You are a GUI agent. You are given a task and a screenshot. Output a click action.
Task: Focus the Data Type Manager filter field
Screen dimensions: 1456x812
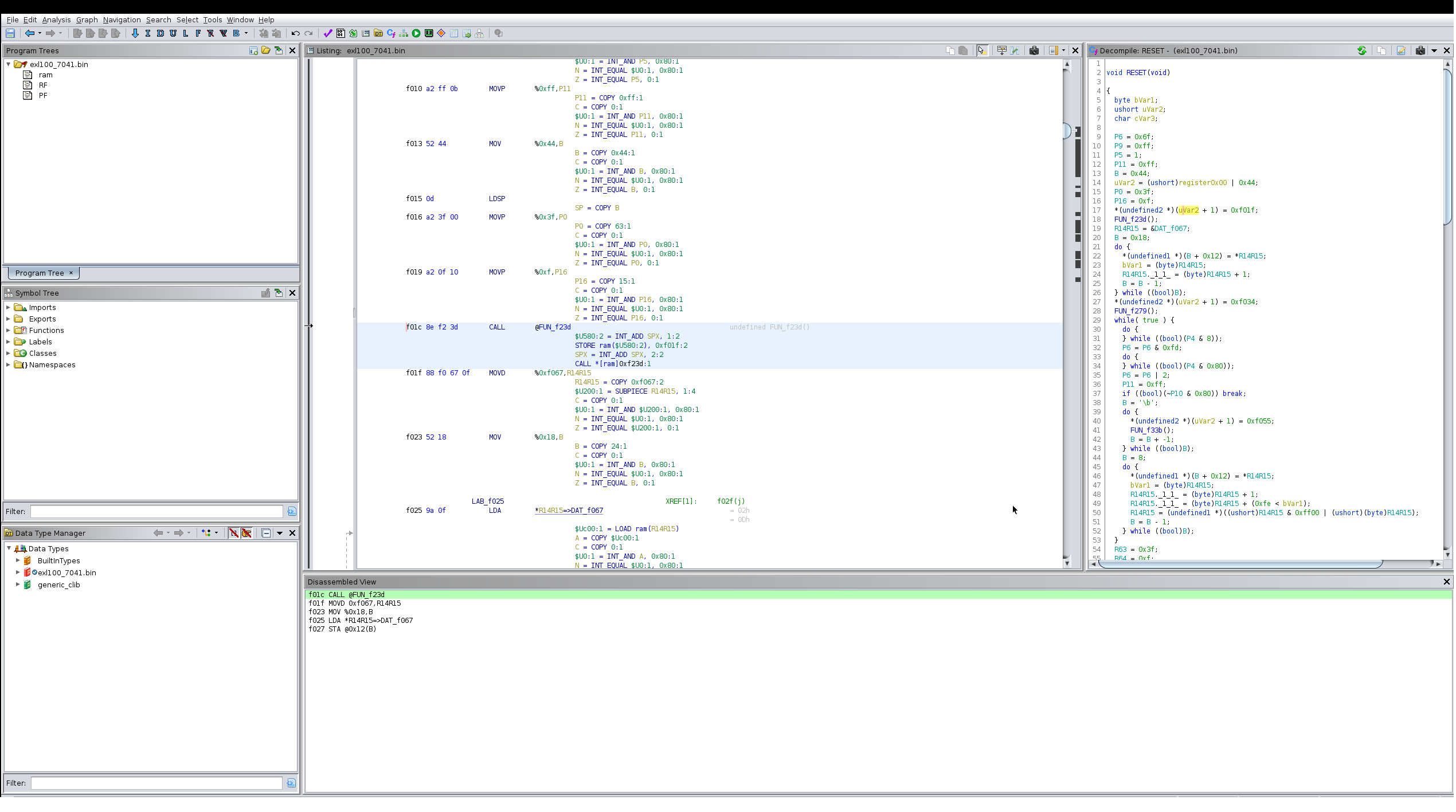(156, 783)
